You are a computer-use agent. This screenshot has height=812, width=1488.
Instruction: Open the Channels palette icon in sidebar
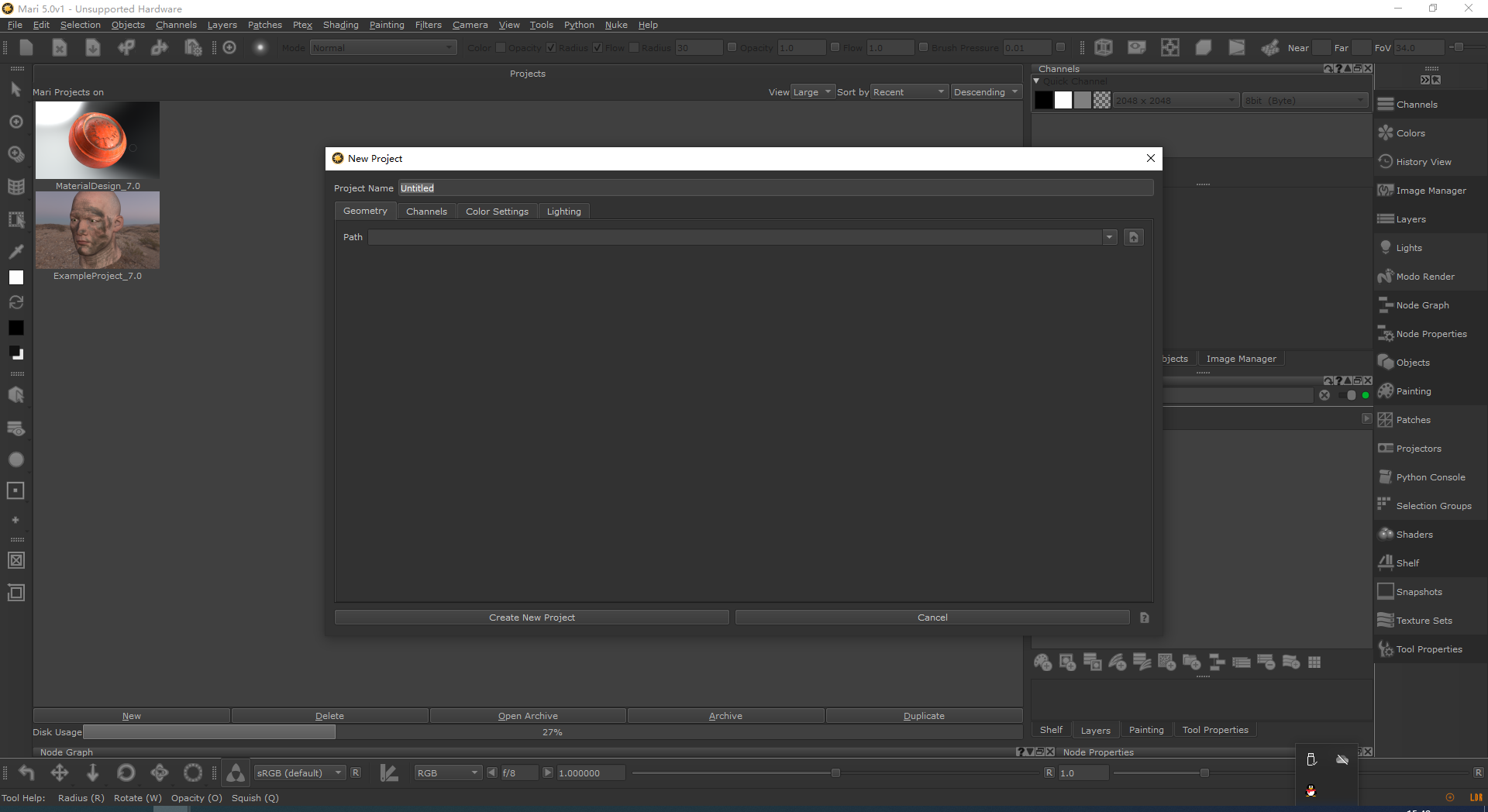pos(1385,104)
